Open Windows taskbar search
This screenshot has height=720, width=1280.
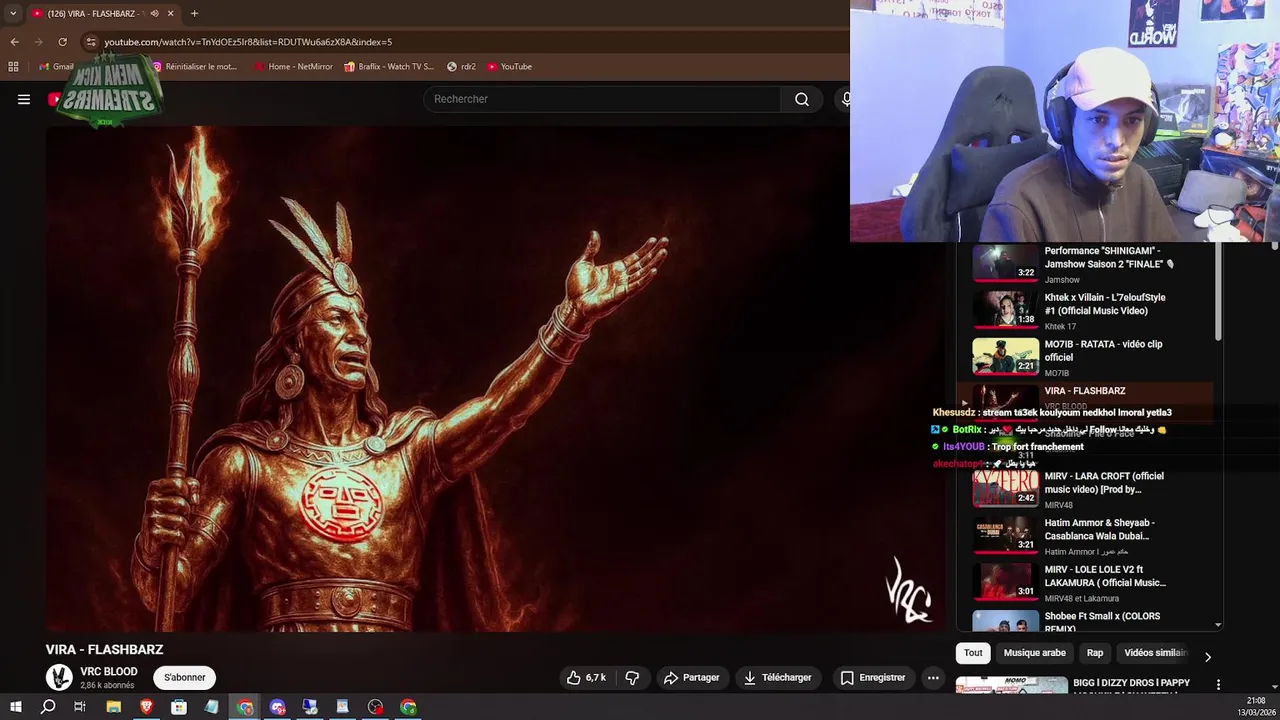[x=48, y=707]
